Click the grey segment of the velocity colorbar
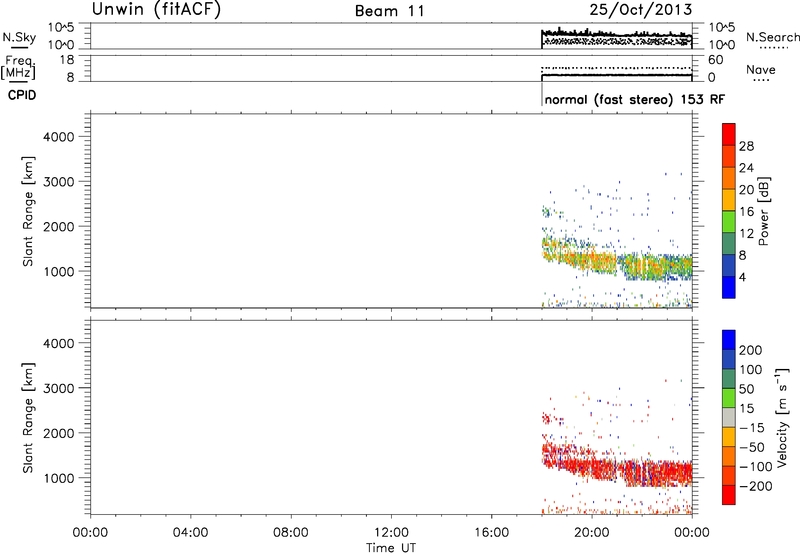Screen dimensions: 800x554 coord(729,417)
